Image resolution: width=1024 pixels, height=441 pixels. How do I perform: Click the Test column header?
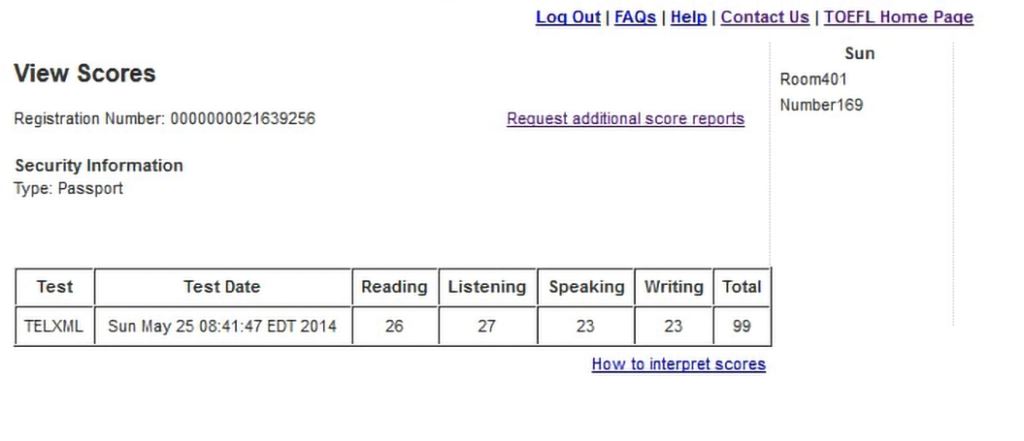54,287
